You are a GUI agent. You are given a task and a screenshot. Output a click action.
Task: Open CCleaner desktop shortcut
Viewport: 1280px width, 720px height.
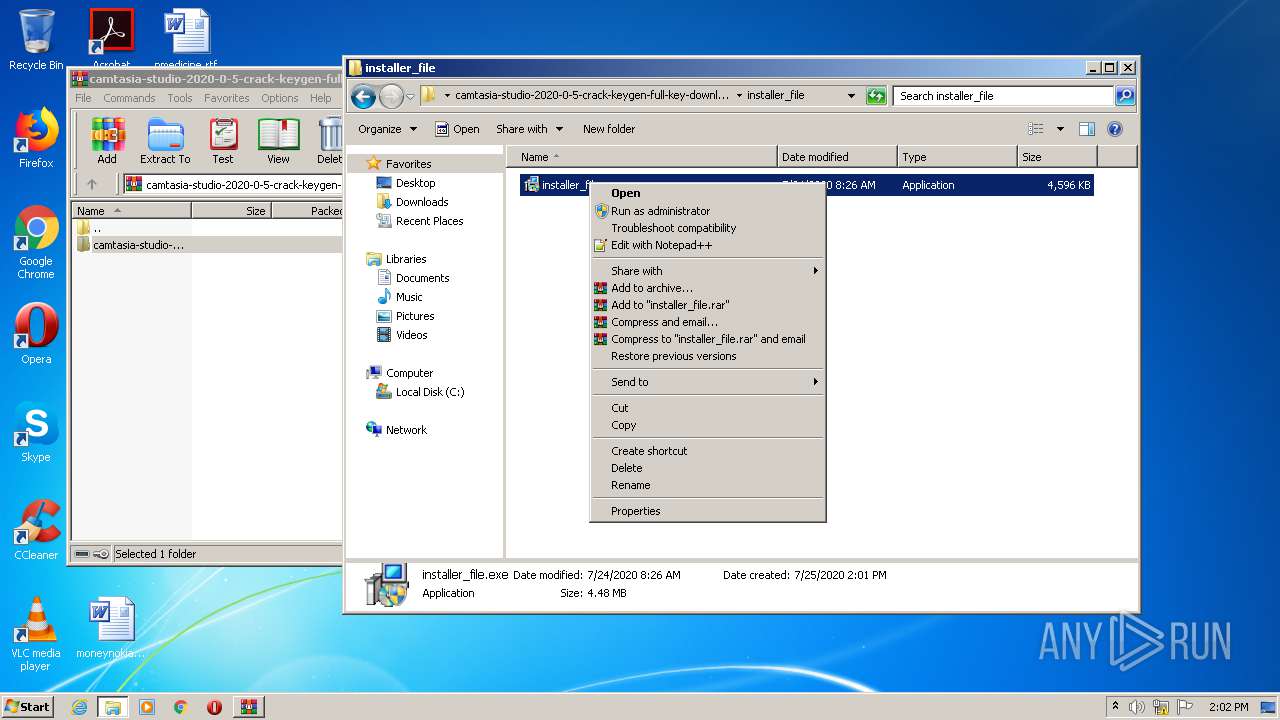tap(36, 530)
